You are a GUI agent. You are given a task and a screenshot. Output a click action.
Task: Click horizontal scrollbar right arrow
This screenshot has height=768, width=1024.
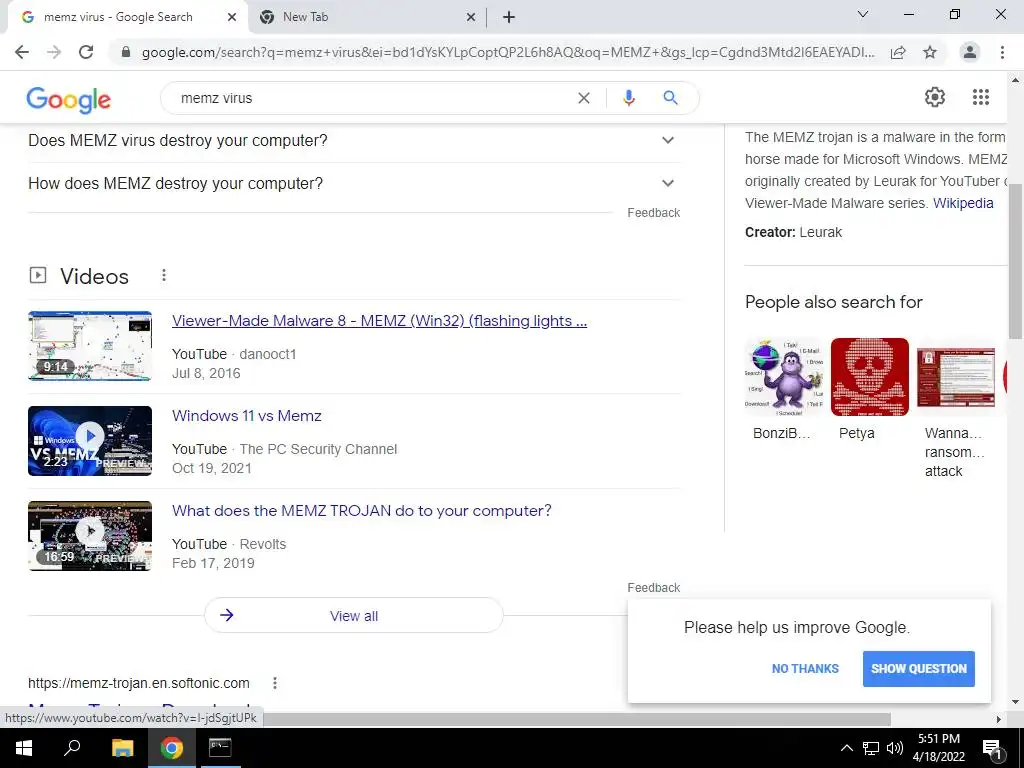point(999,719)
